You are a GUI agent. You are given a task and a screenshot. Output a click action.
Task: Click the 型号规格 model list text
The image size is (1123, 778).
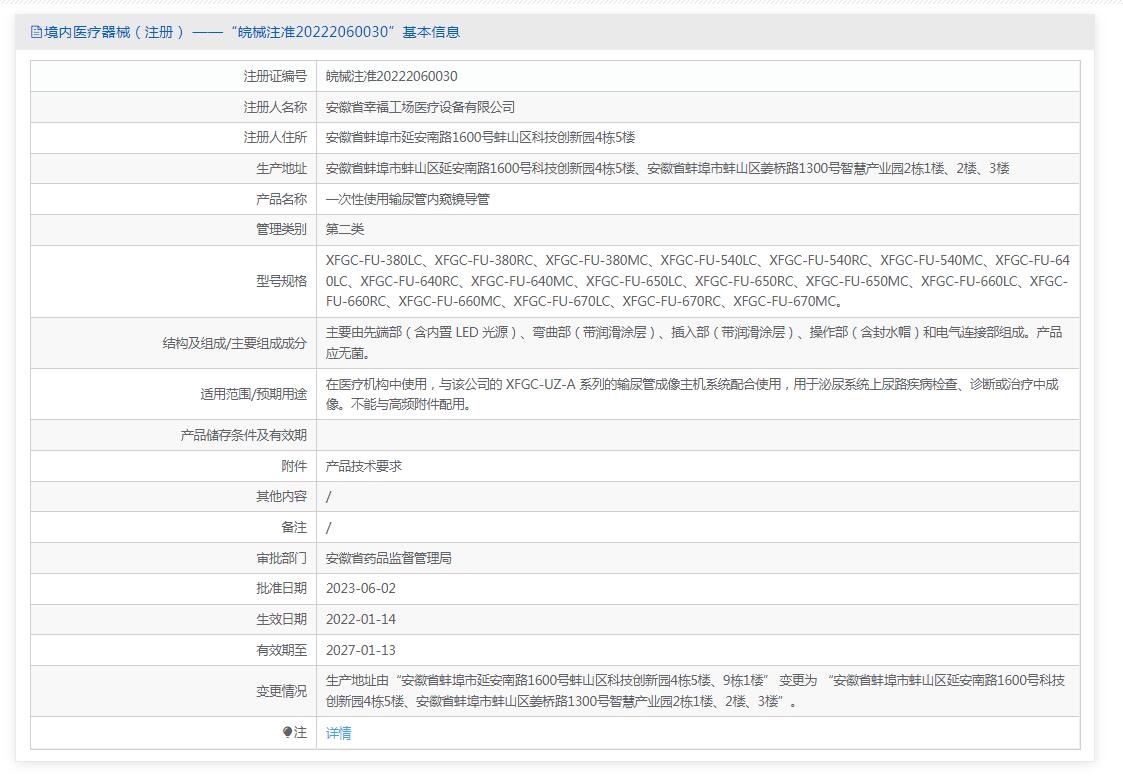tap(697, 281)
